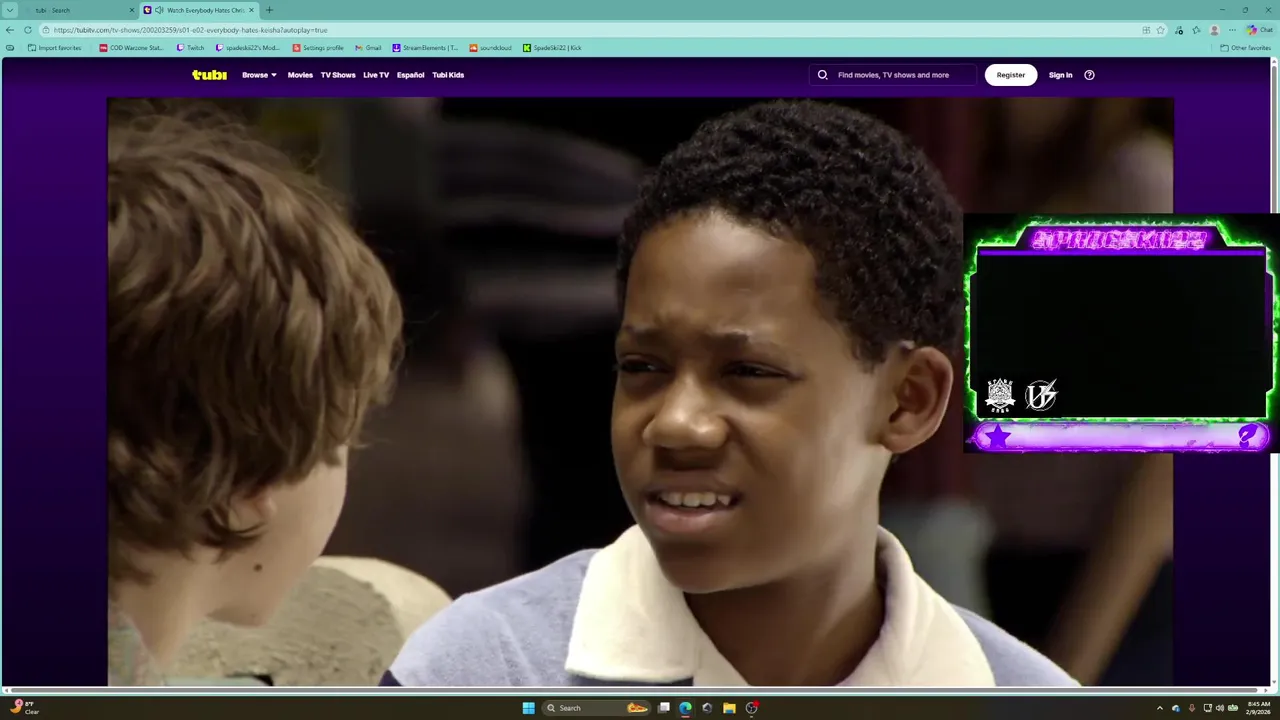
Task: Open the Tubi help question mark icon
Action: pyautogui.click(x=1089, y=75)
